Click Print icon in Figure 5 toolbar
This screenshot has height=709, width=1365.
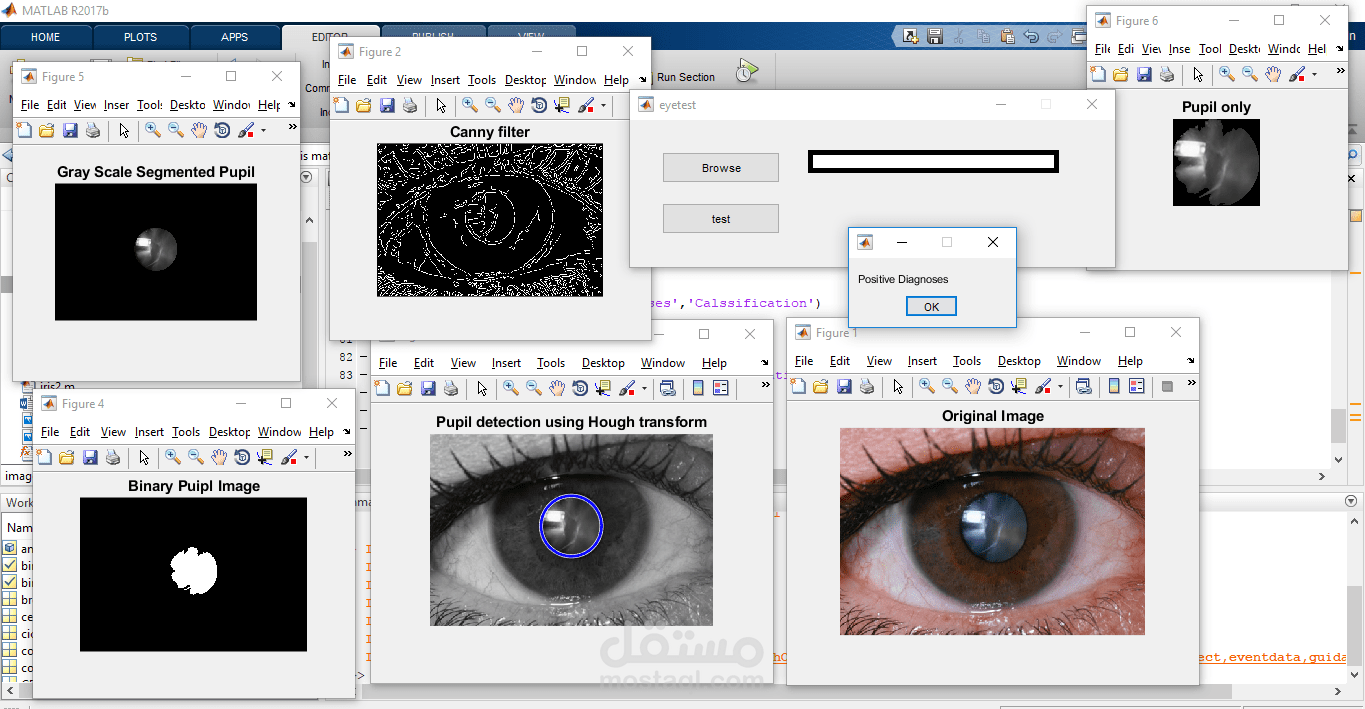coord(93,130)
